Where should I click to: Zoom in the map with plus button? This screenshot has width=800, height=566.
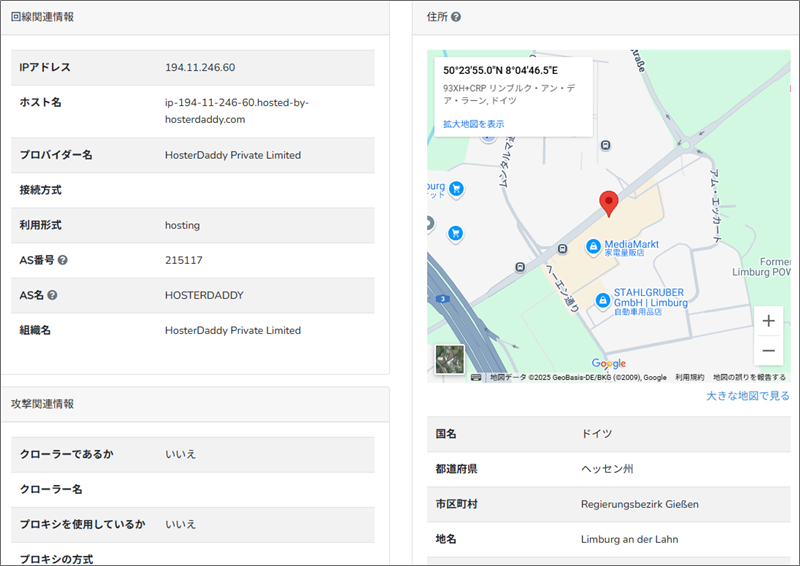[x=768, y=321]
